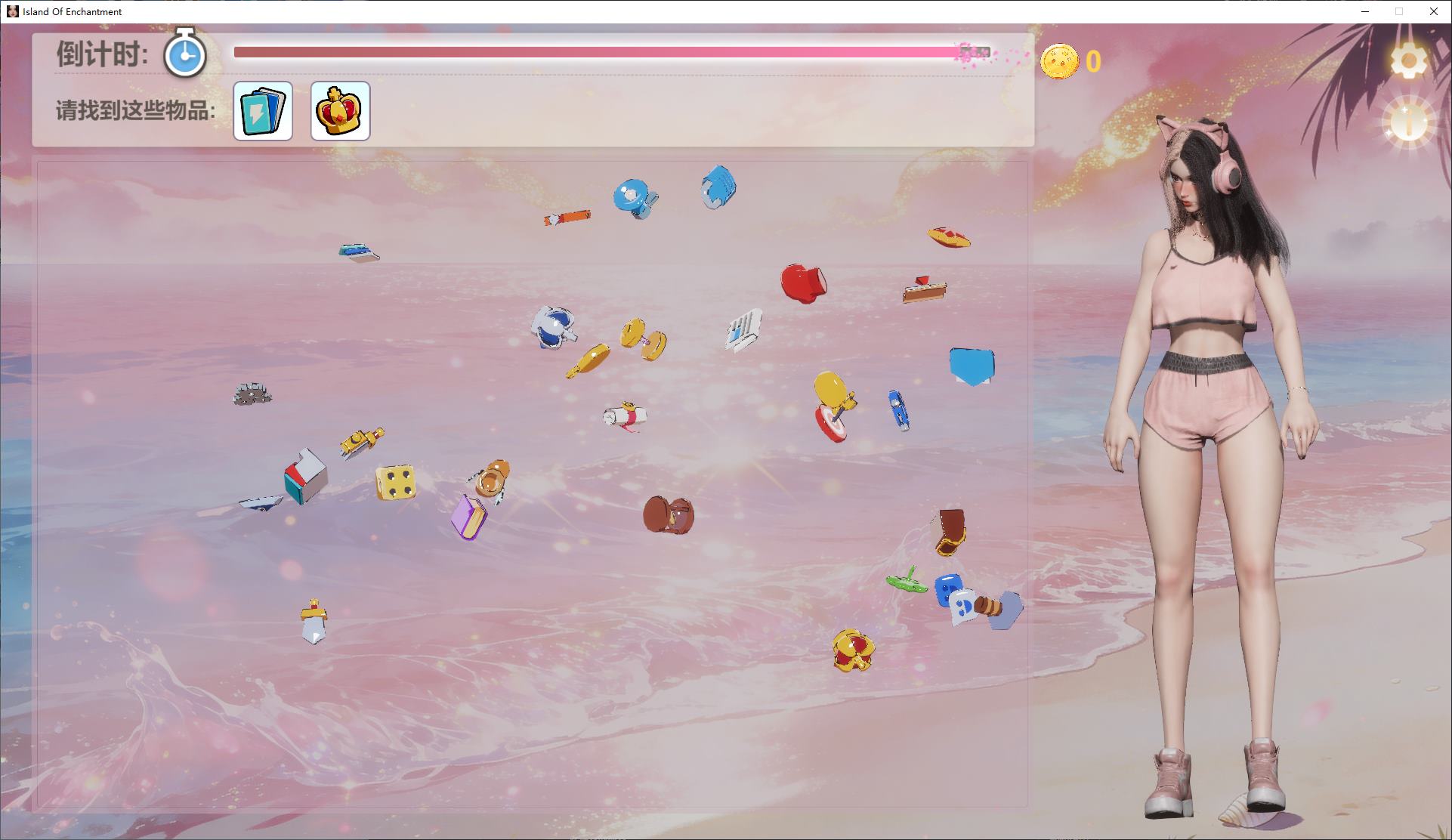Pick the brown pirate boot

[950, 531]
